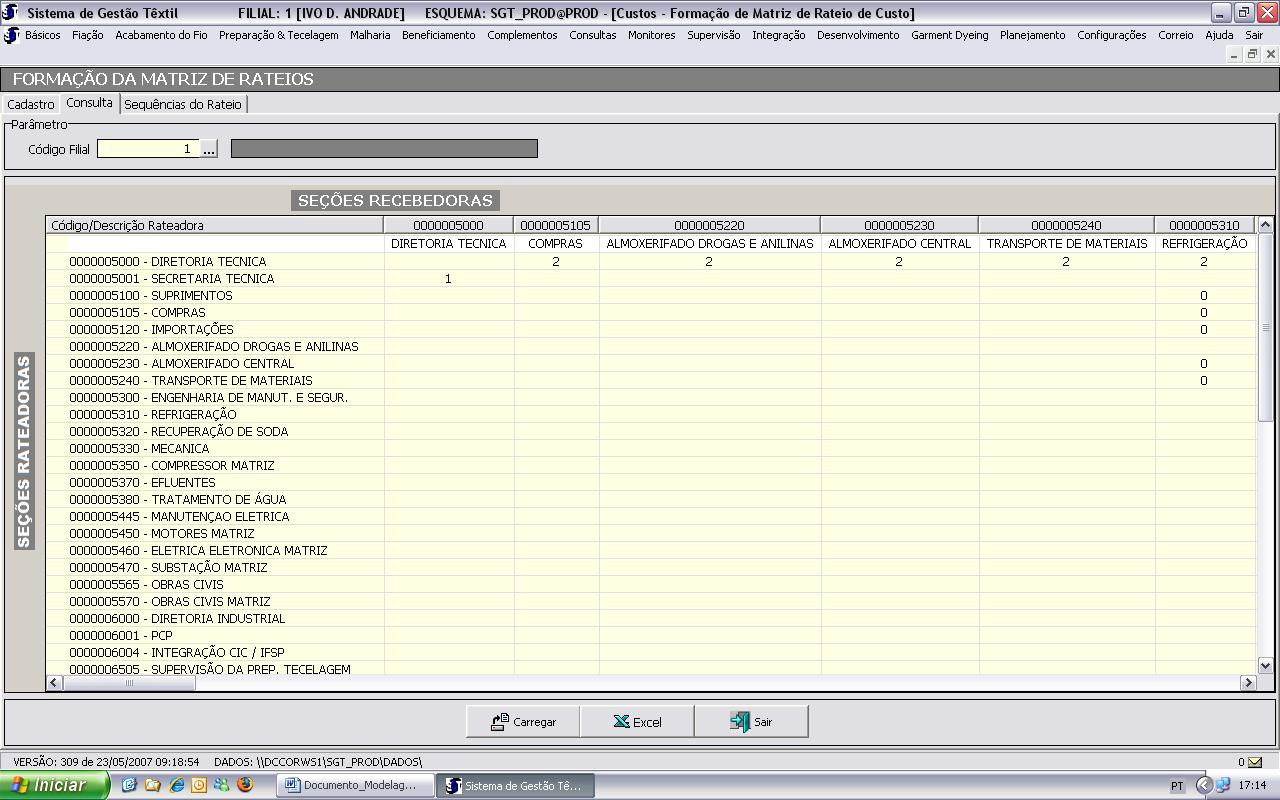Click the Código Filial input field
The image size is (1280, 800).
point(147,149)
